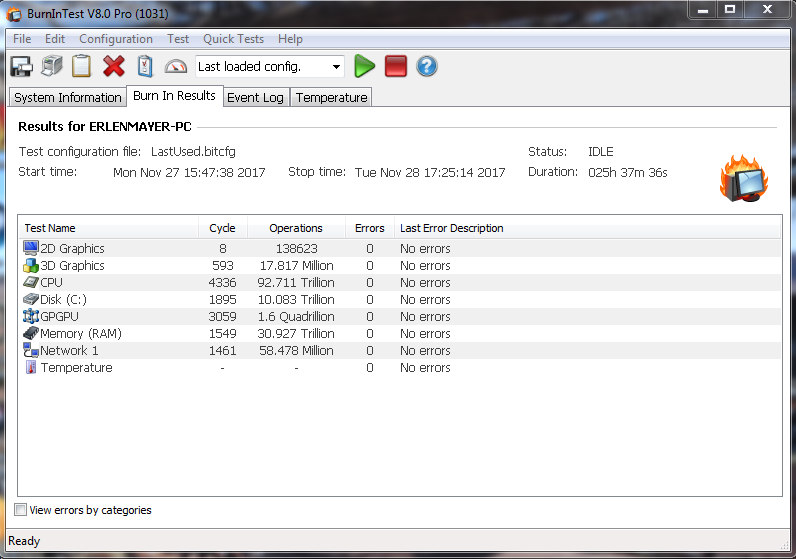796x559 pixels.
Task: Click the Operations column header
Action: pyautogui.click(x=296, y=228)
